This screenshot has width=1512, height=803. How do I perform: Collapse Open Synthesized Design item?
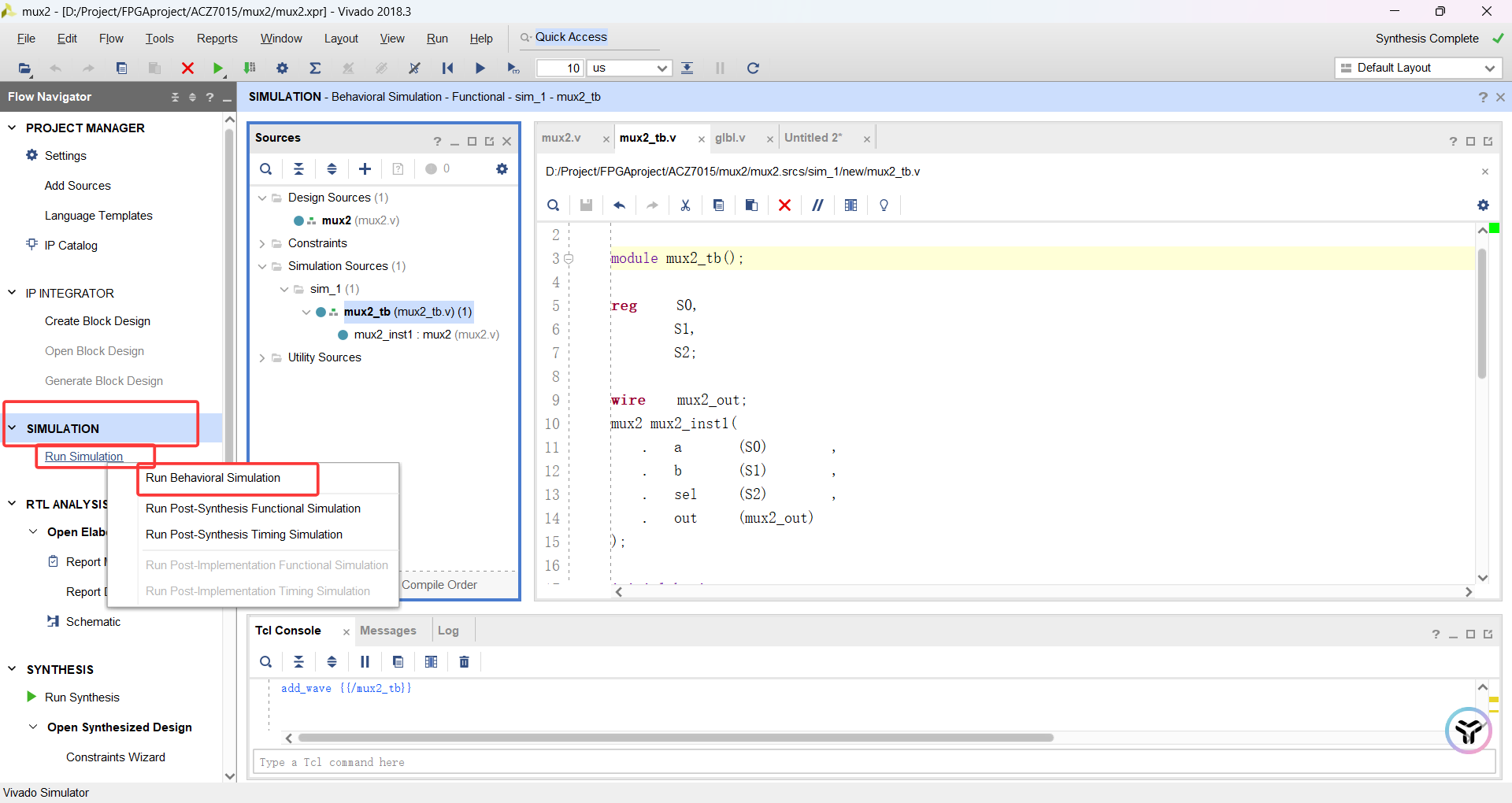33,727
